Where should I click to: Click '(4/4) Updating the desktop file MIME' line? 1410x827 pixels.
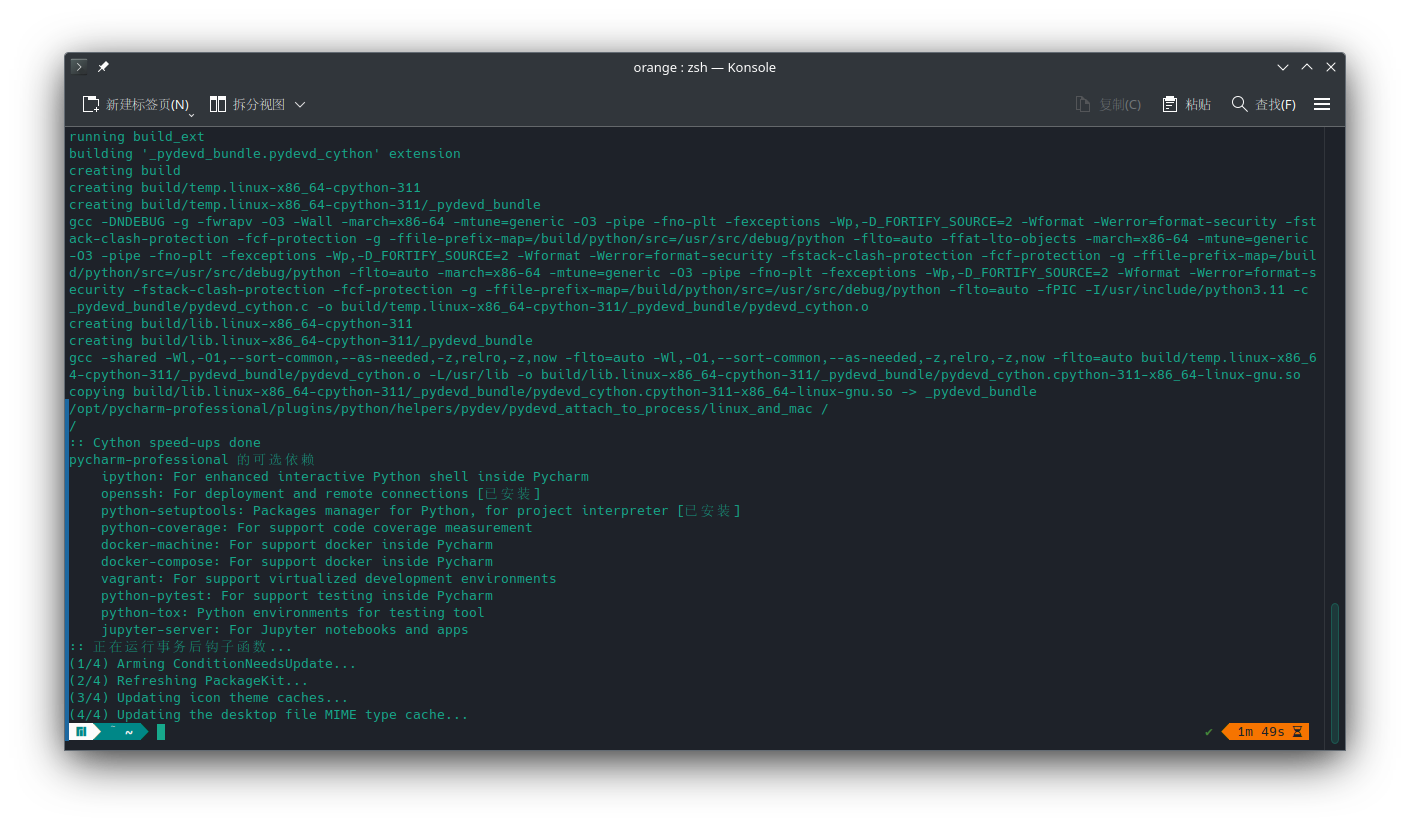[269, 715]
